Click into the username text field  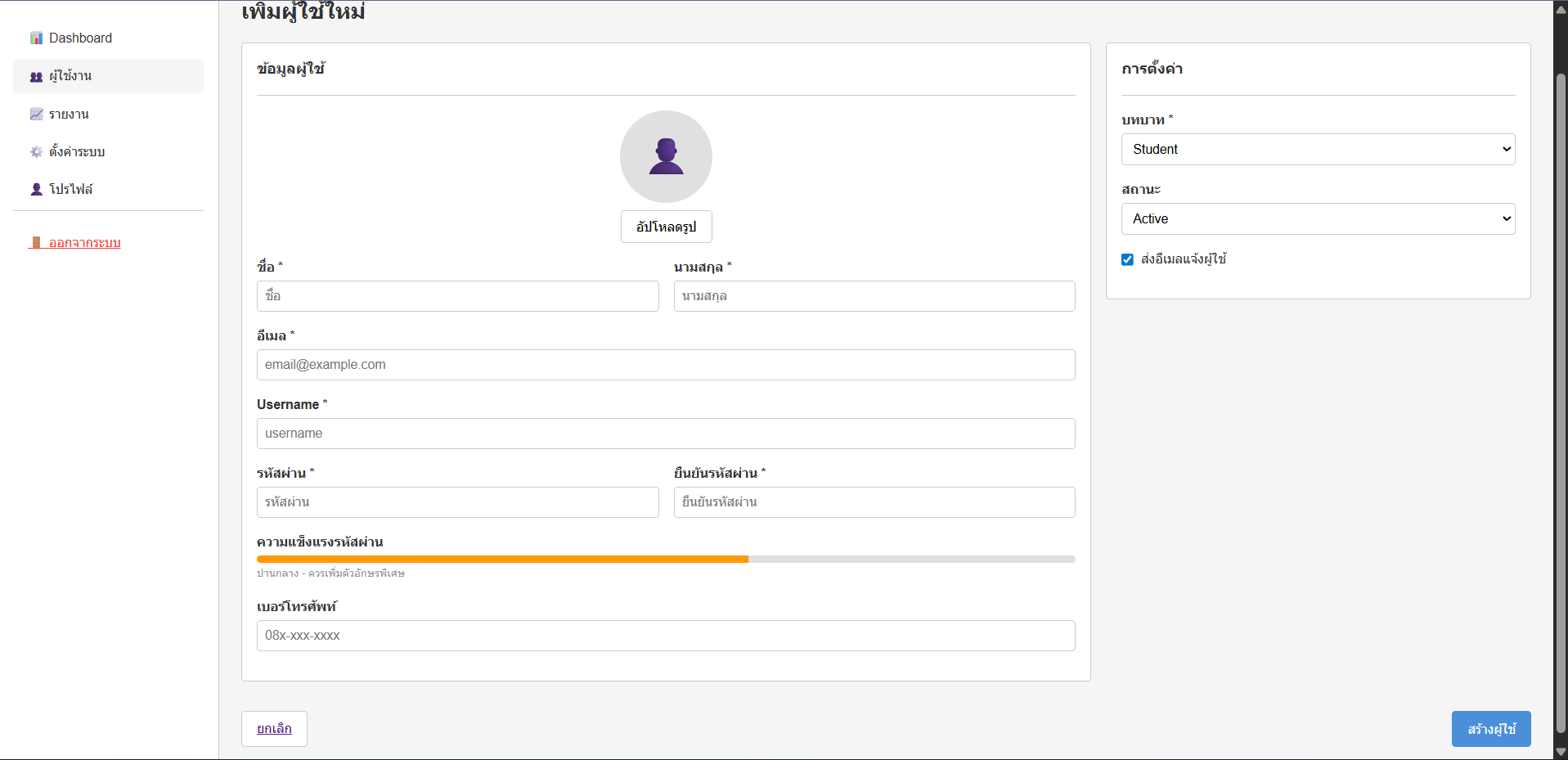coord(666,434)
